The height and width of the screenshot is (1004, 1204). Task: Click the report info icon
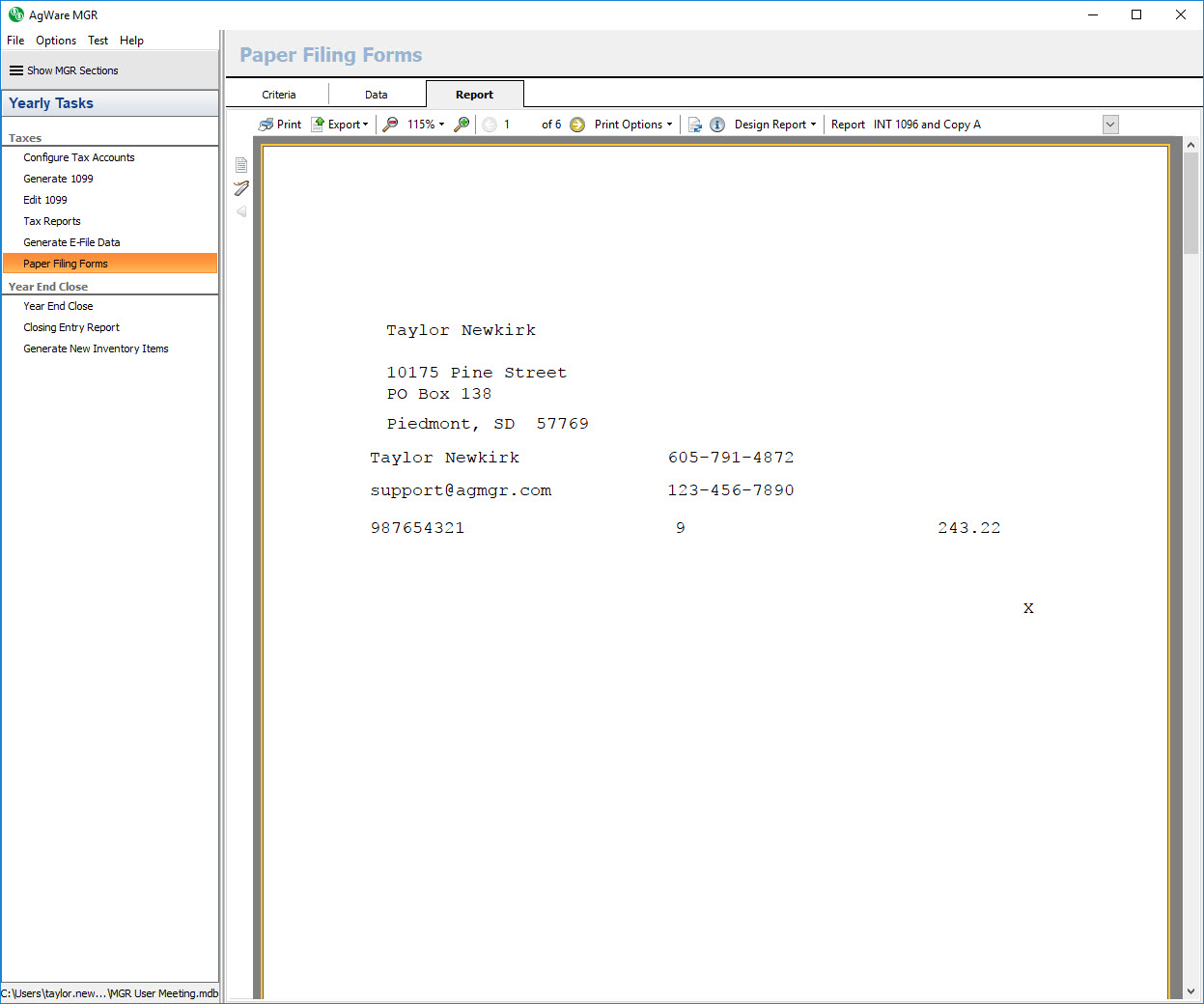coord(717,125)
